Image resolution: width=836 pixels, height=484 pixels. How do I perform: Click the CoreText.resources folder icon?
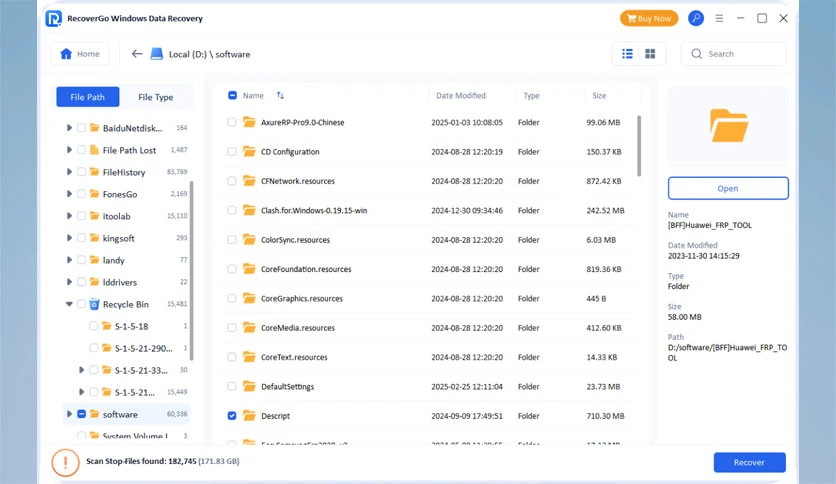[249, 357]
